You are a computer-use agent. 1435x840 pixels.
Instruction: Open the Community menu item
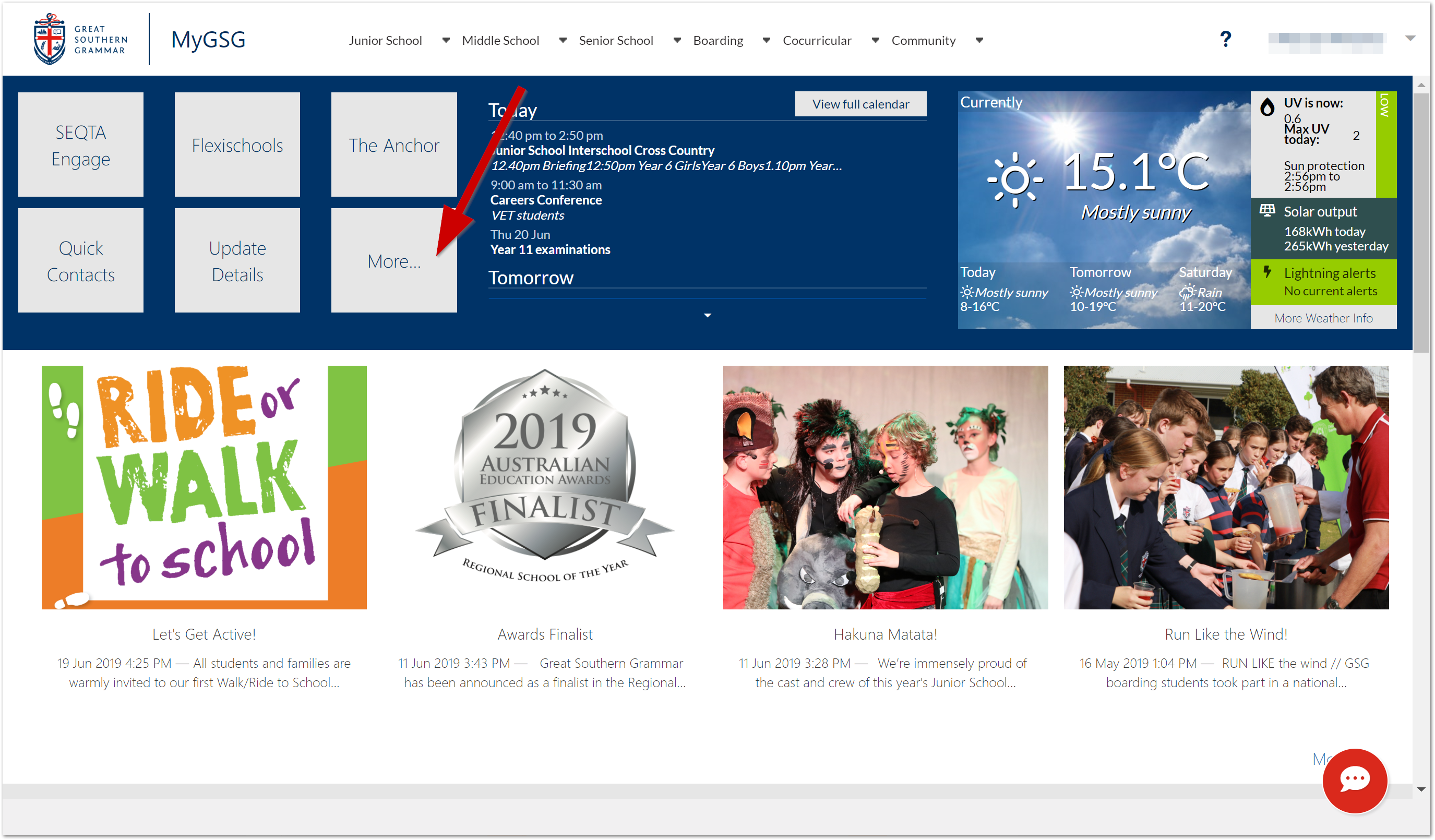(923, 40)
